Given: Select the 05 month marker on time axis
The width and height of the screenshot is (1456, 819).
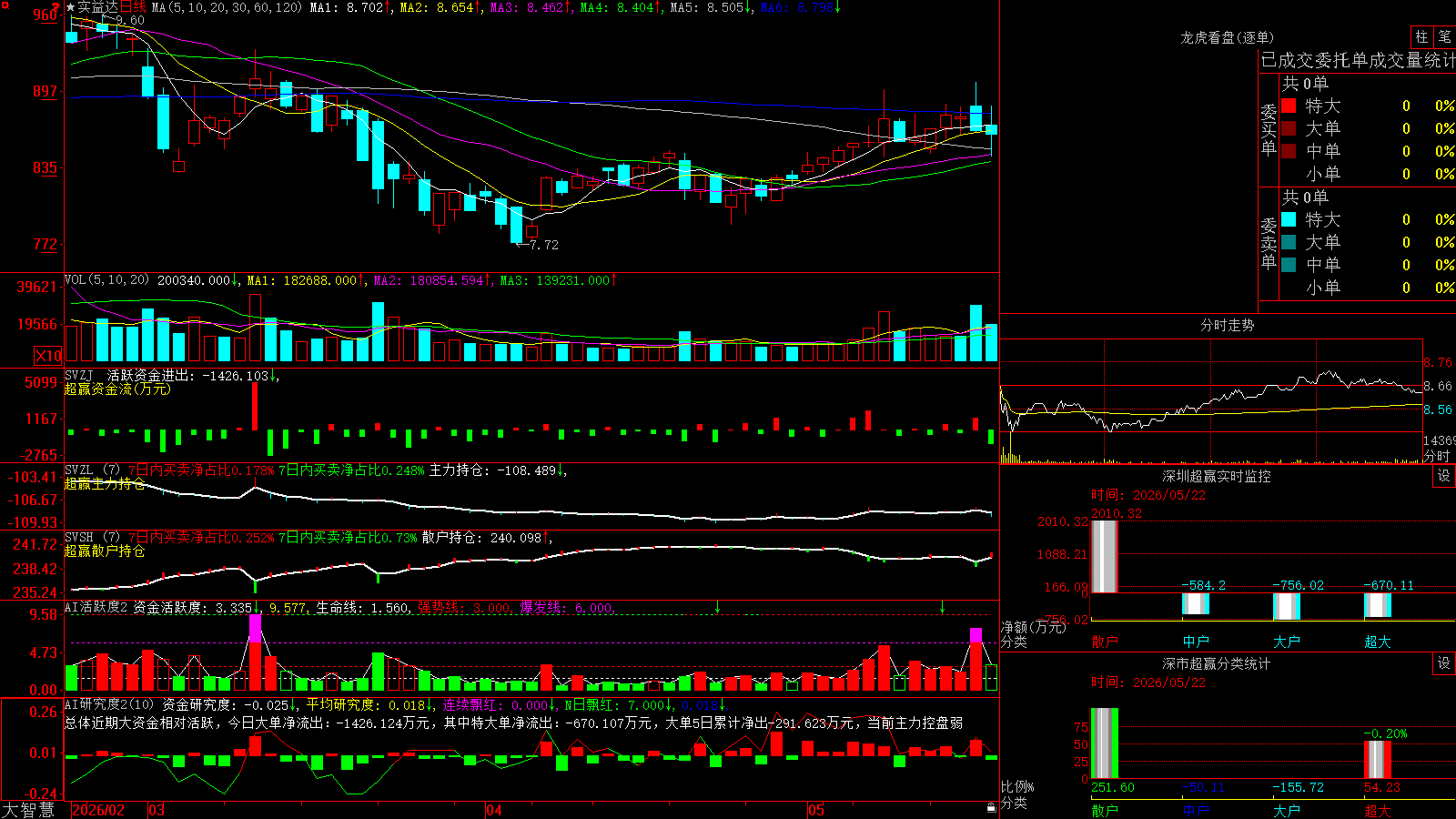Looking at the screenshot, I should [x=816, y=810].
